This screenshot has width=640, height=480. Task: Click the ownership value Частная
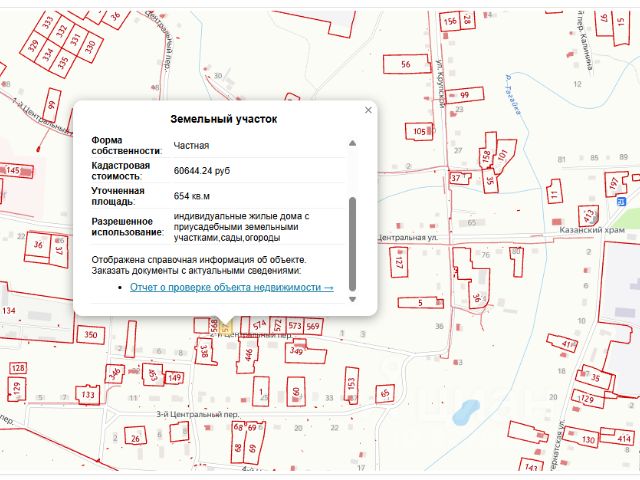coord(191,146)
